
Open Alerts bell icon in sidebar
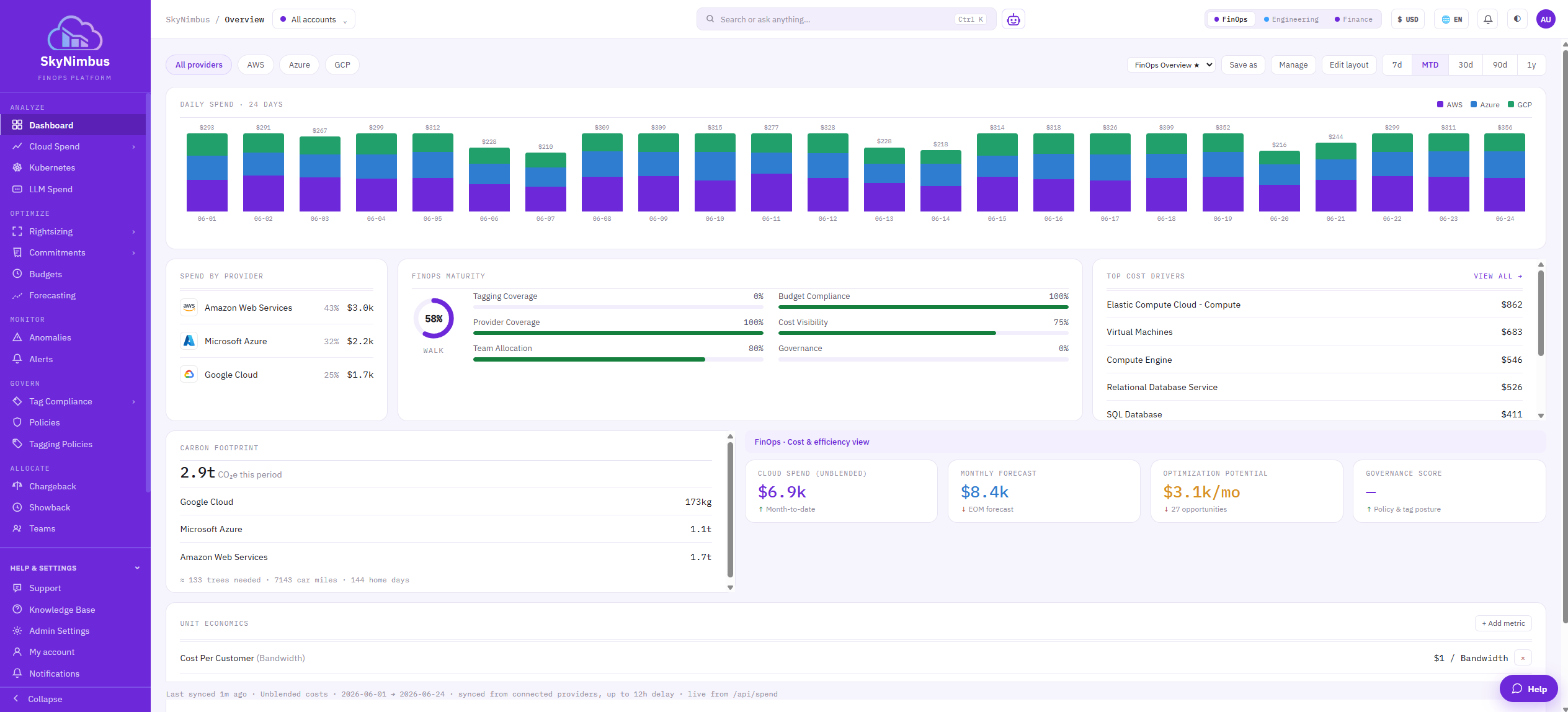point(17,359)
